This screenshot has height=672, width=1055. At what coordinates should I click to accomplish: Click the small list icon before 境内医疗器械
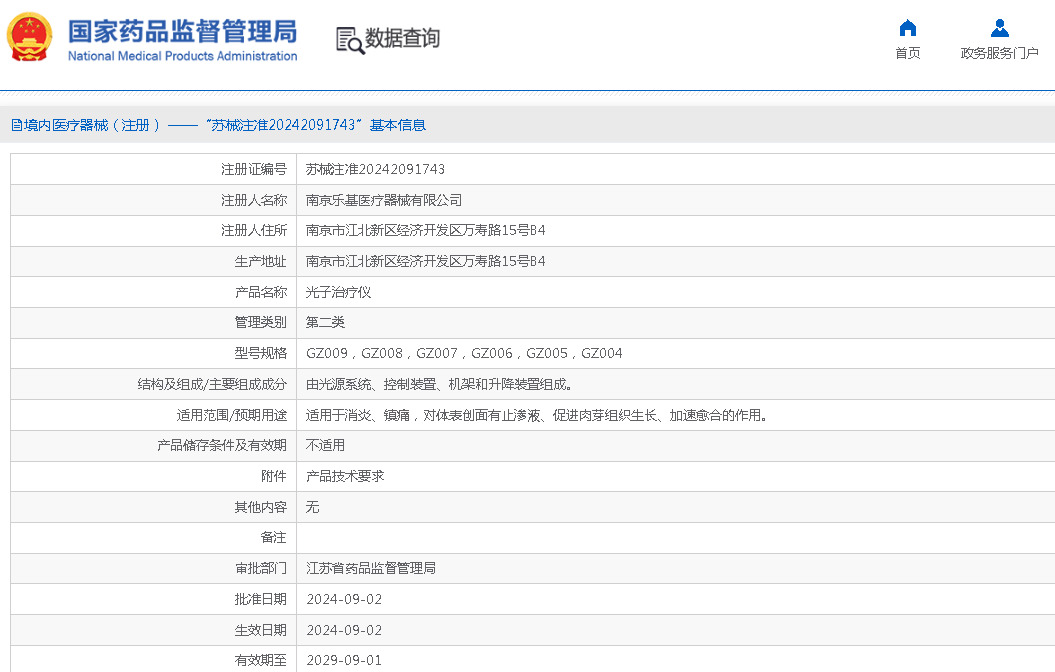coord(16,125)
